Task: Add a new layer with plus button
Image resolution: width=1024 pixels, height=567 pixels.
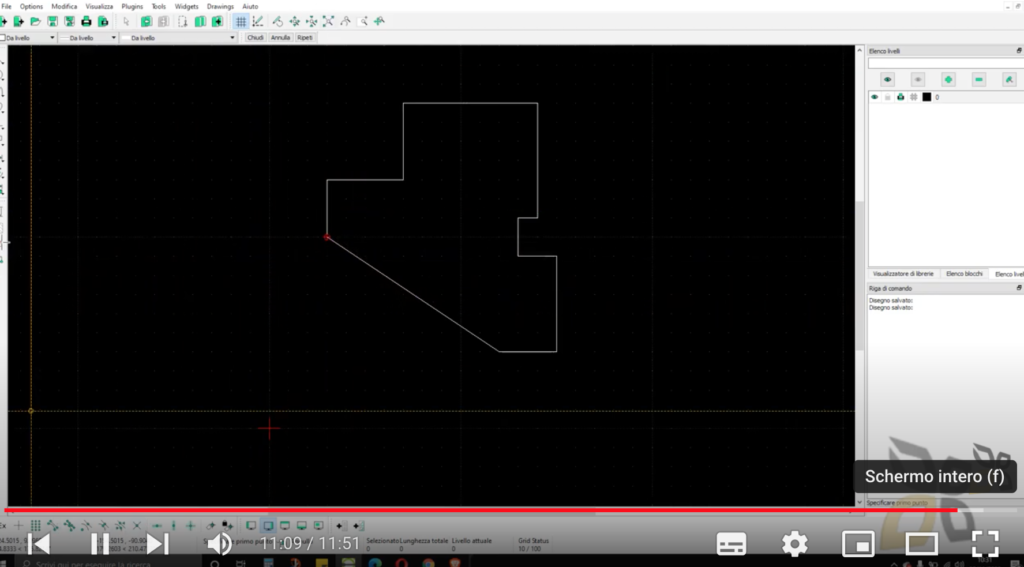Action: (x=948, y=80)
